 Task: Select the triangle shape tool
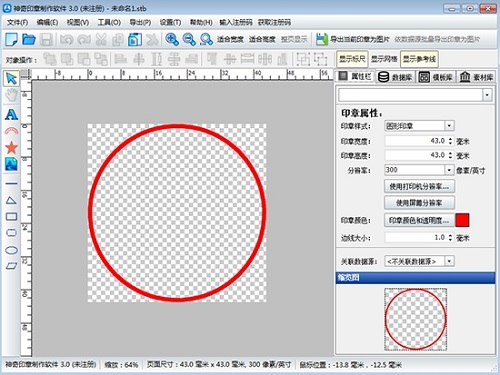click(x=11, y=200)
